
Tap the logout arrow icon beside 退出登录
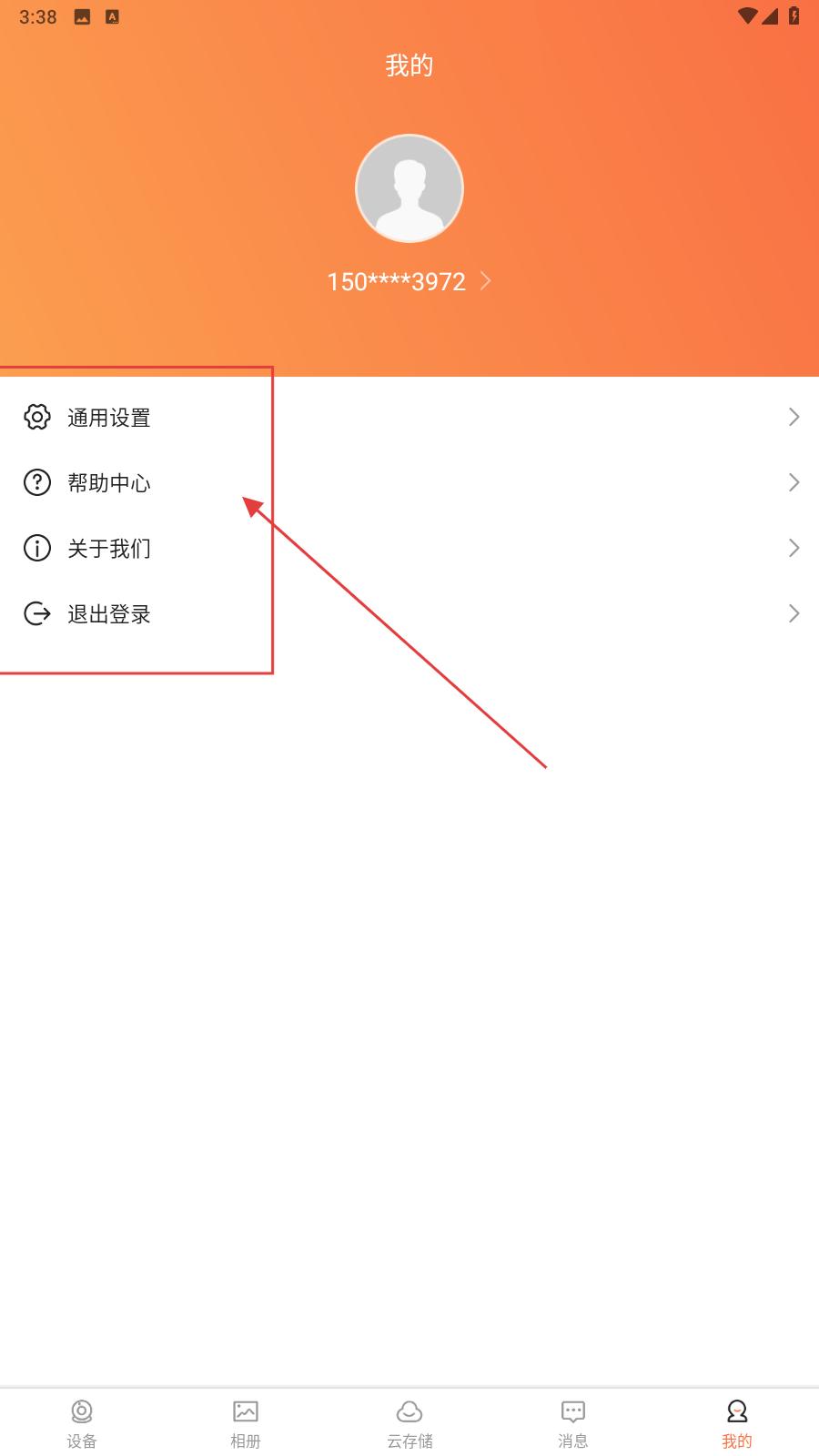pyautogui.click(x=37, y=613)
